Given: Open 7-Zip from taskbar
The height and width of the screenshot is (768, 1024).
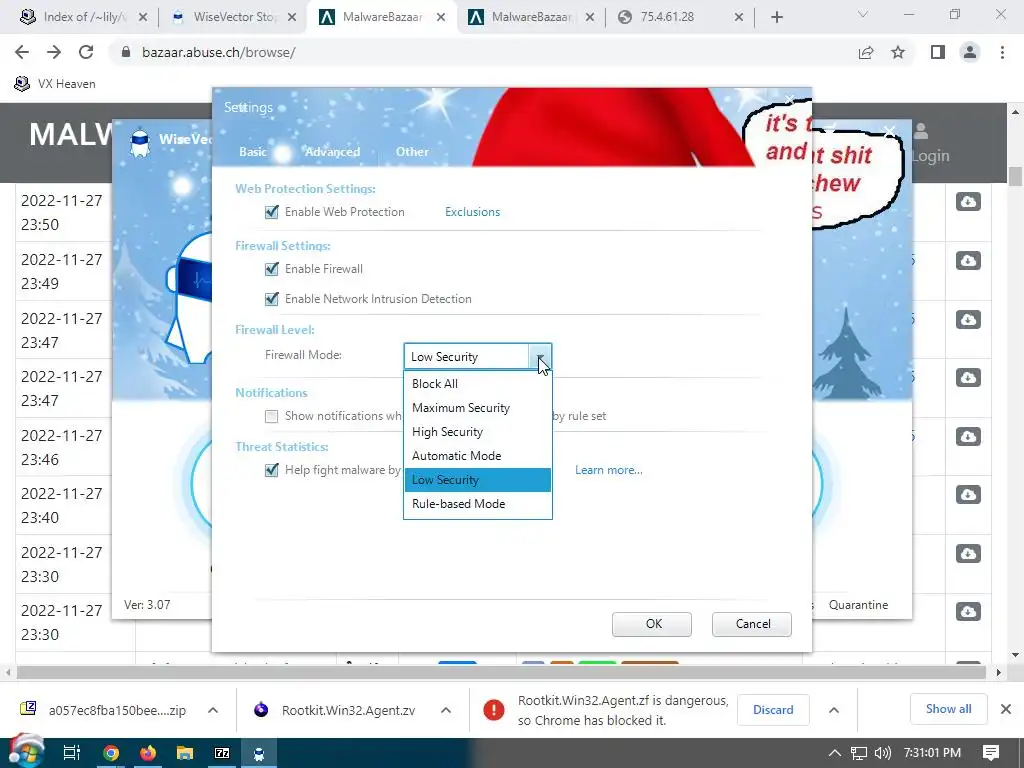Looking at the screenshot, I should [x=222, y=753].
